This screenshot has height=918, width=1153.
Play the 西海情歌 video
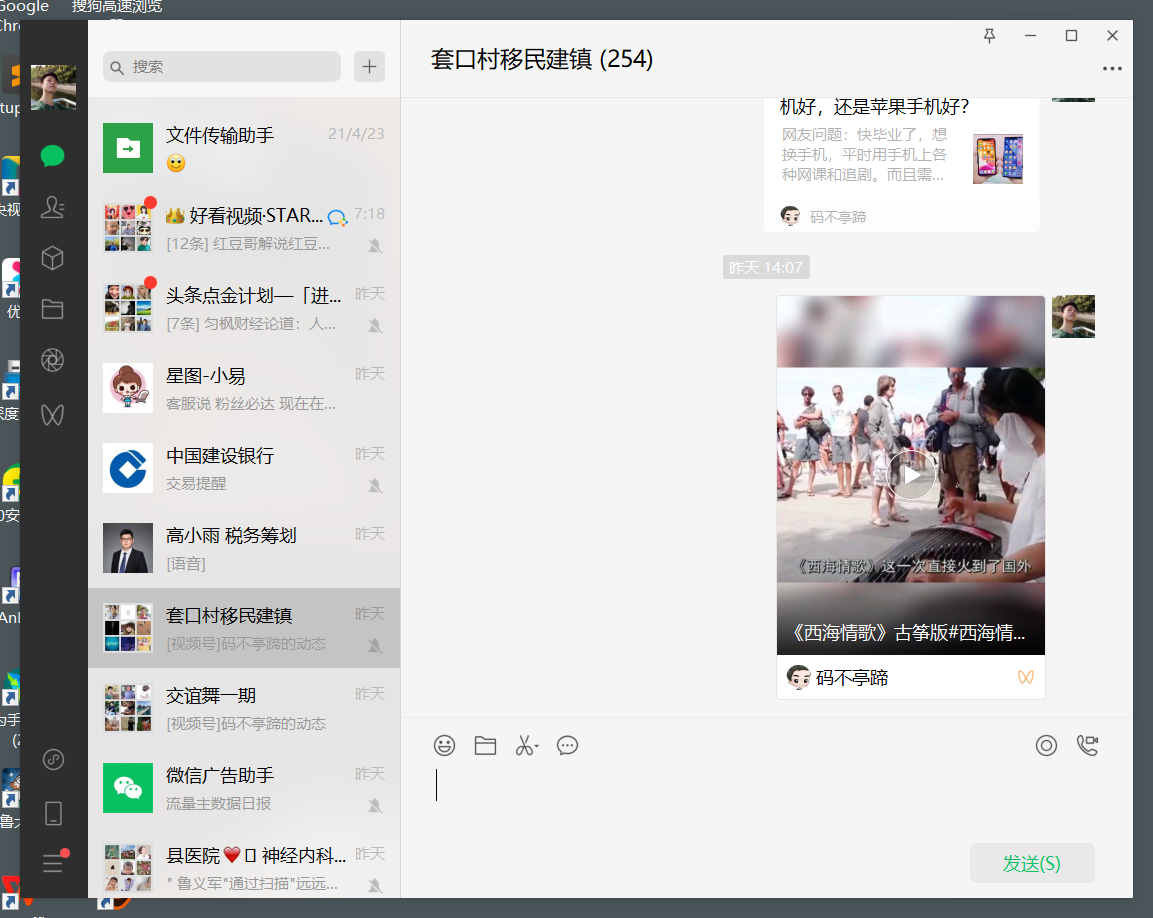911,475
